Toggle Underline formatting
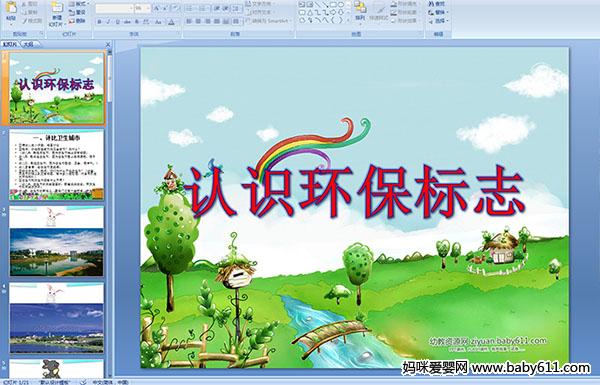The width and height of the screenshot is (600, 385). [x=117, y=22]
